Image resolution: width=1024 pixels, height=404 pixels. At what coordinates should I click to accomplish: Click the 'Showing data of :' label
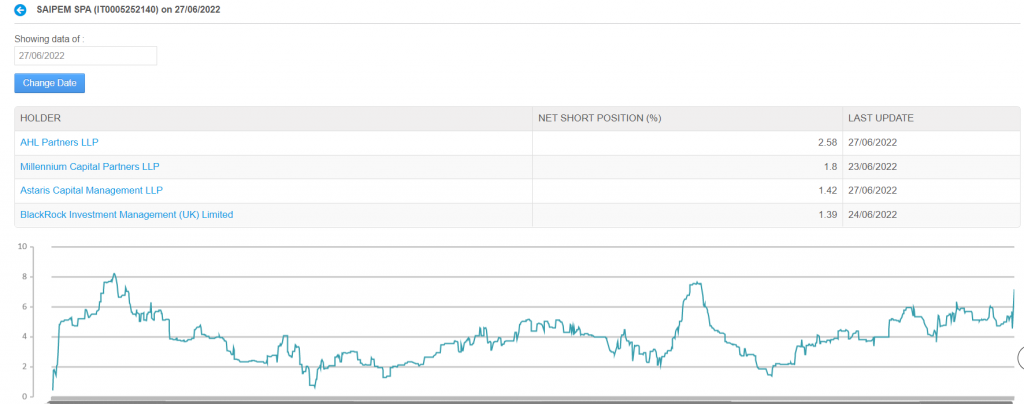coord(50,39)
